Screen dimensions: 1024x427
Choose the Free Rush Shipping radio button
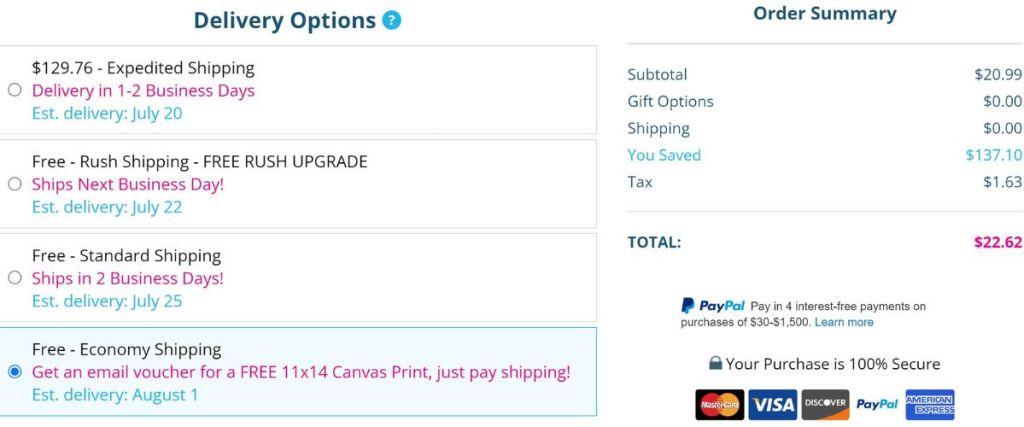(14, 184)
